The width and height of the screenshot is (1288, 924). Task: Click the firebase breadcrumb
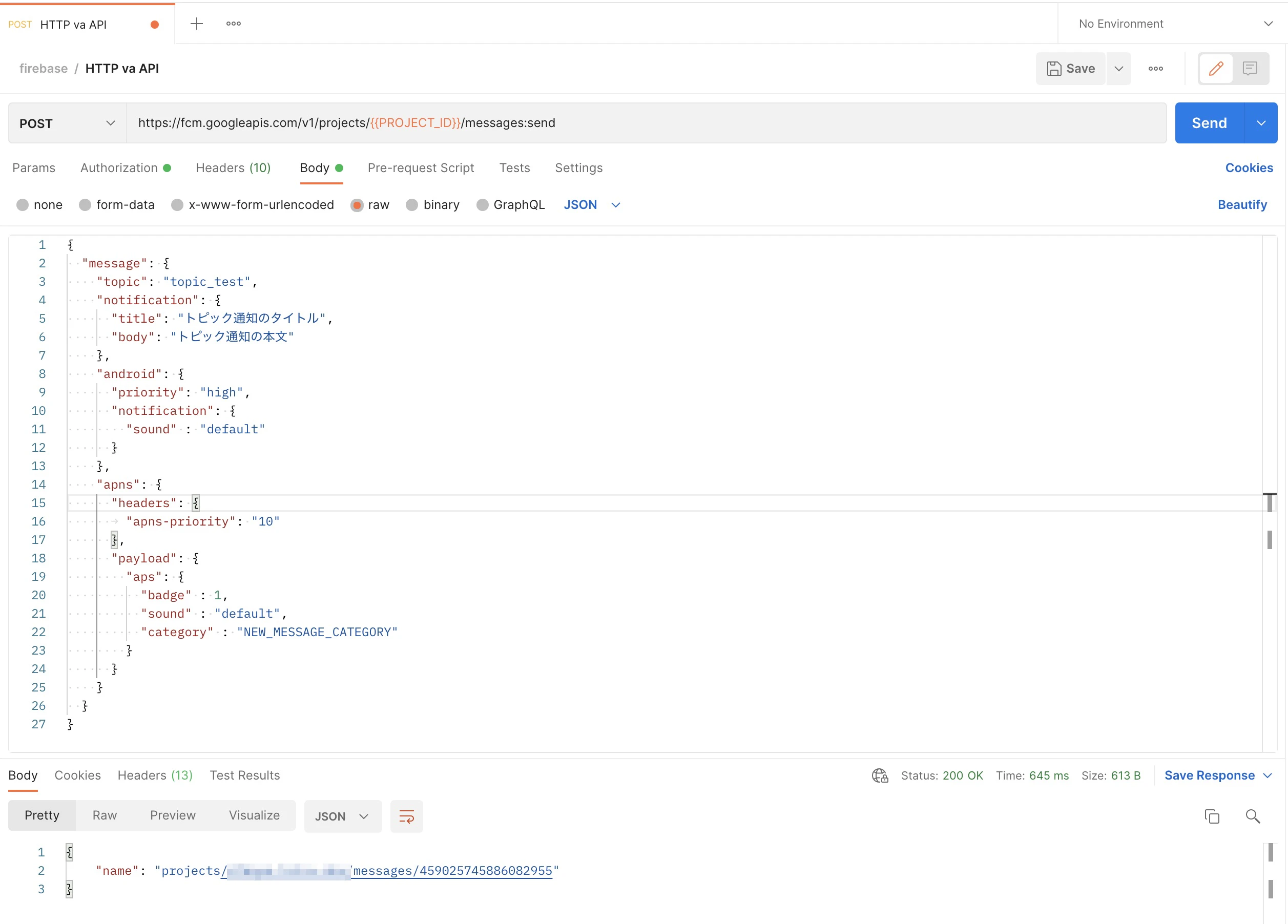44,69
